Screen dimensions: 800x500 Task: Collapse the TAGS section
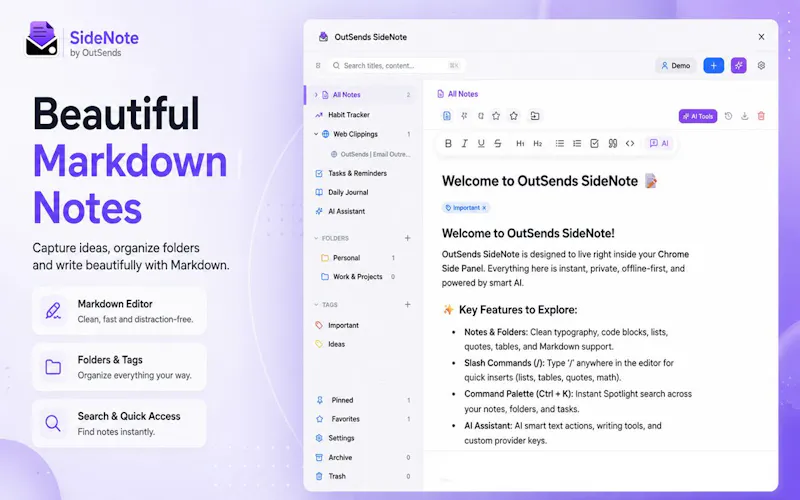[316, 305]
